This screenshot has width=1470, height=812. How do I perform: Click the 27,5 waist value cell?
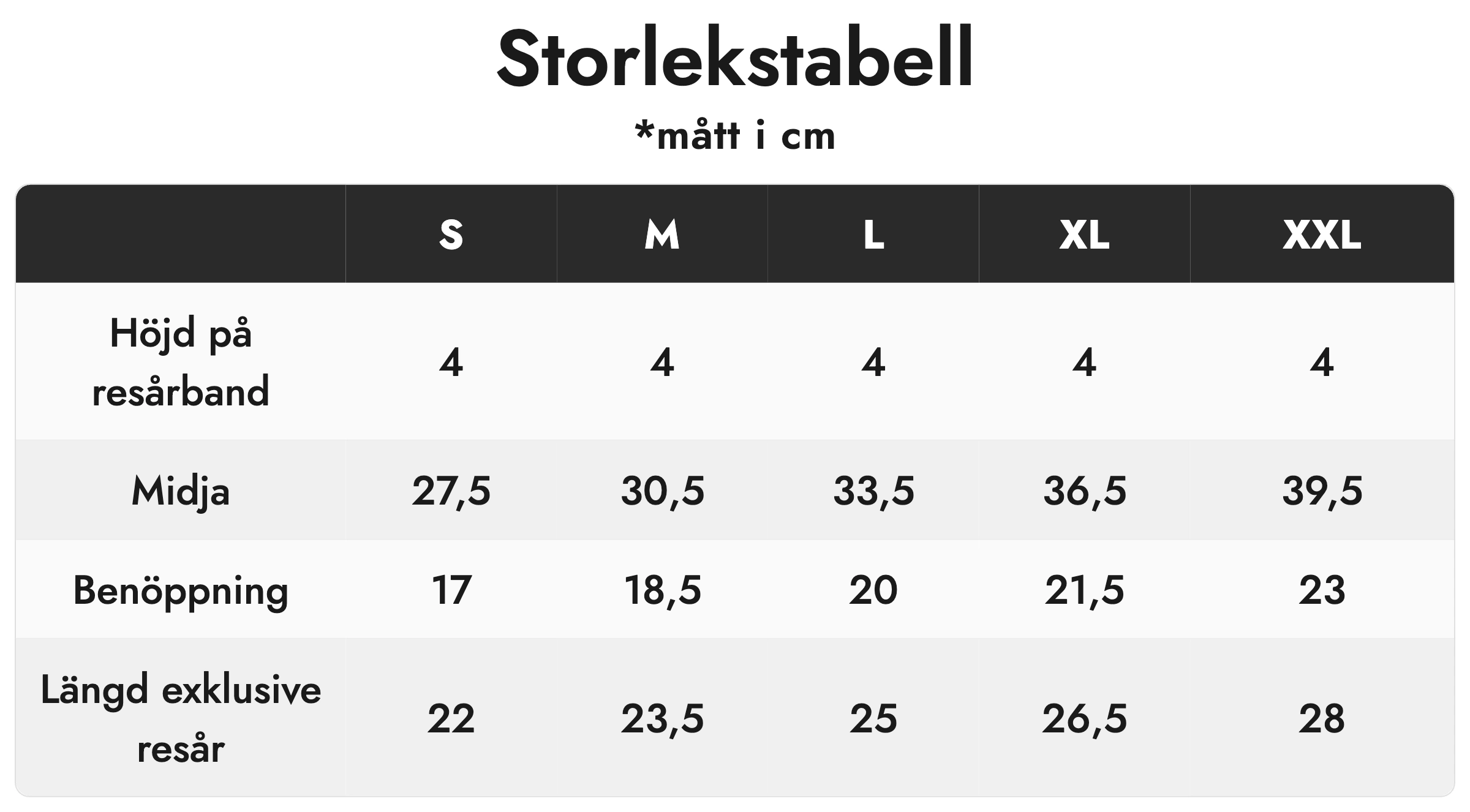pos(451,491)
